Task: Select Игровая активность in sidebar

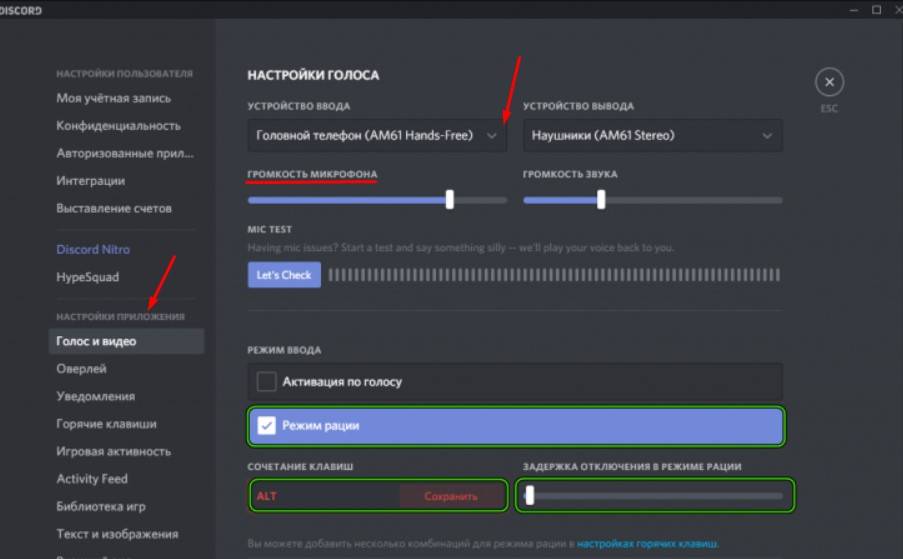Action: [113, 451]
